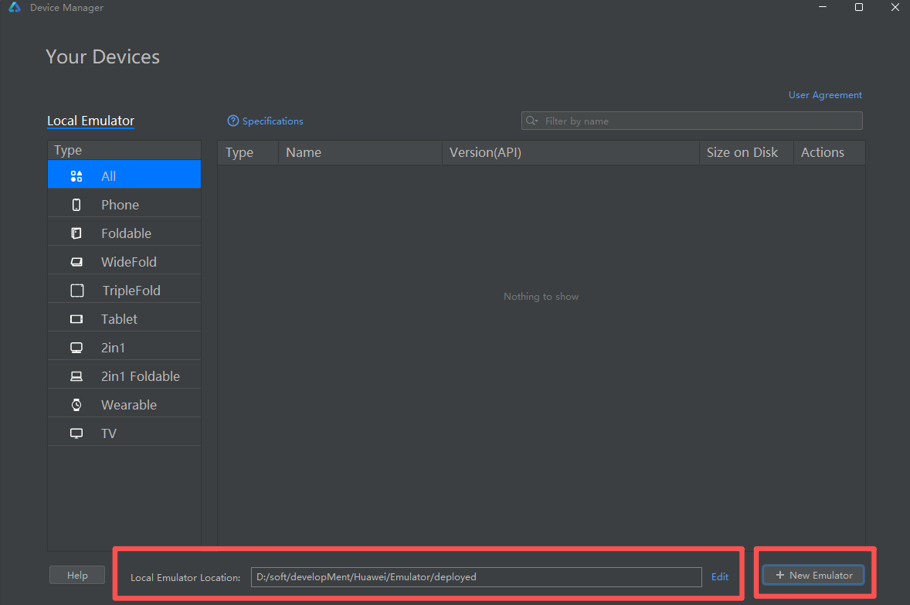Select the 2in1 Foldable type row
Screen dimensions: 910x605
pyautogui.click(x=124, y=376)
